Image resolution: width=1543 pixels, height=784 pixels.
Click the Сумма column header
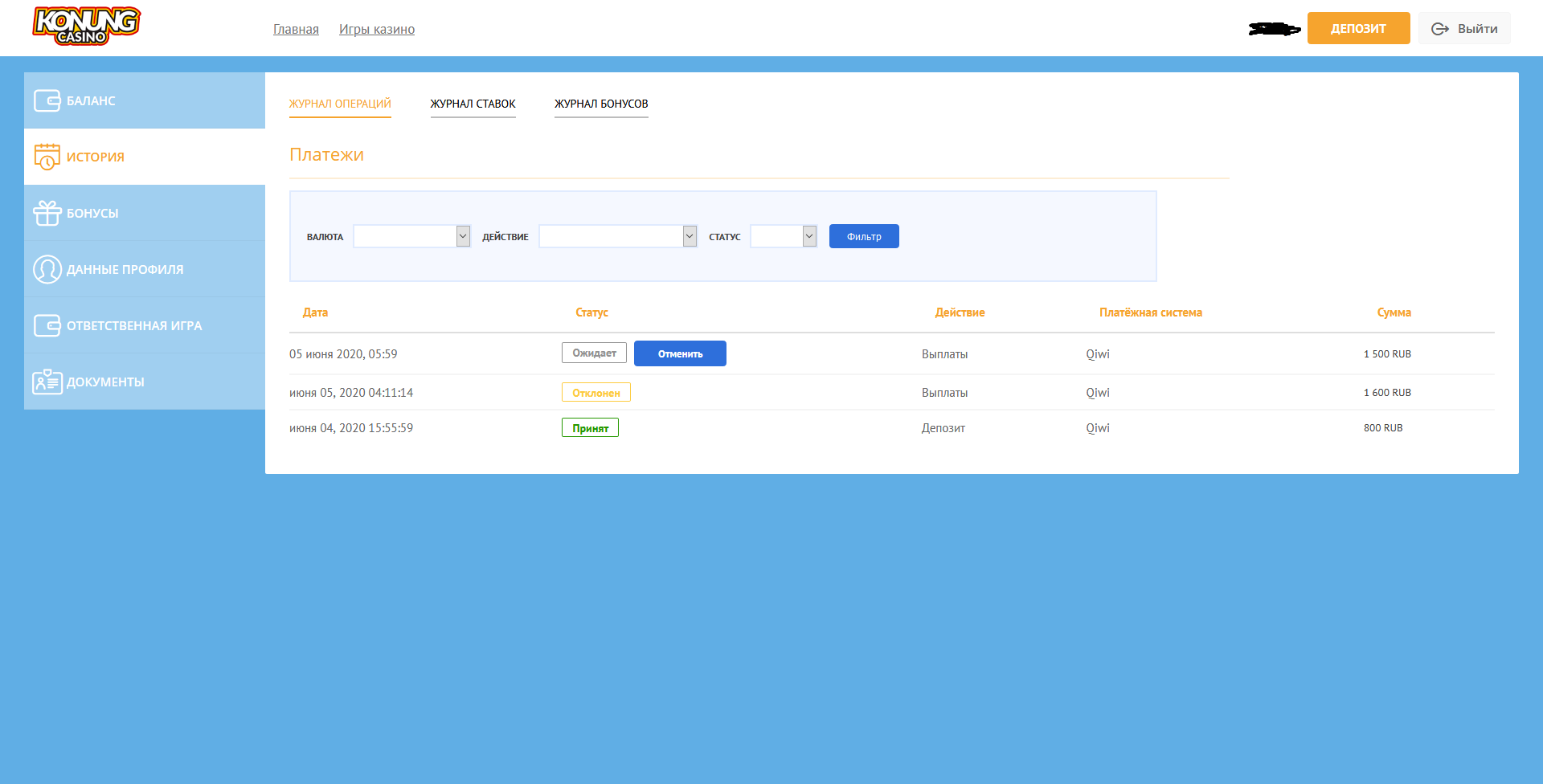[x=1394, y=312]
